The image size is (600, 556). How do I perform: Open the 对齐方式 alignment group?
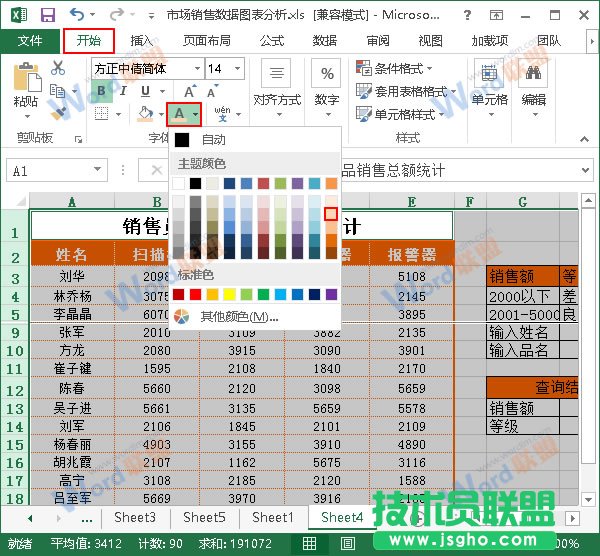click(277, 89)
